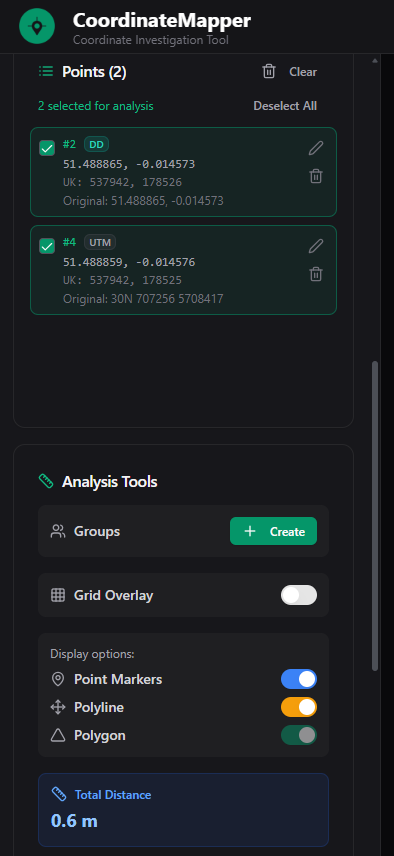Edit point #4 with pencil icon

(316, 246)
